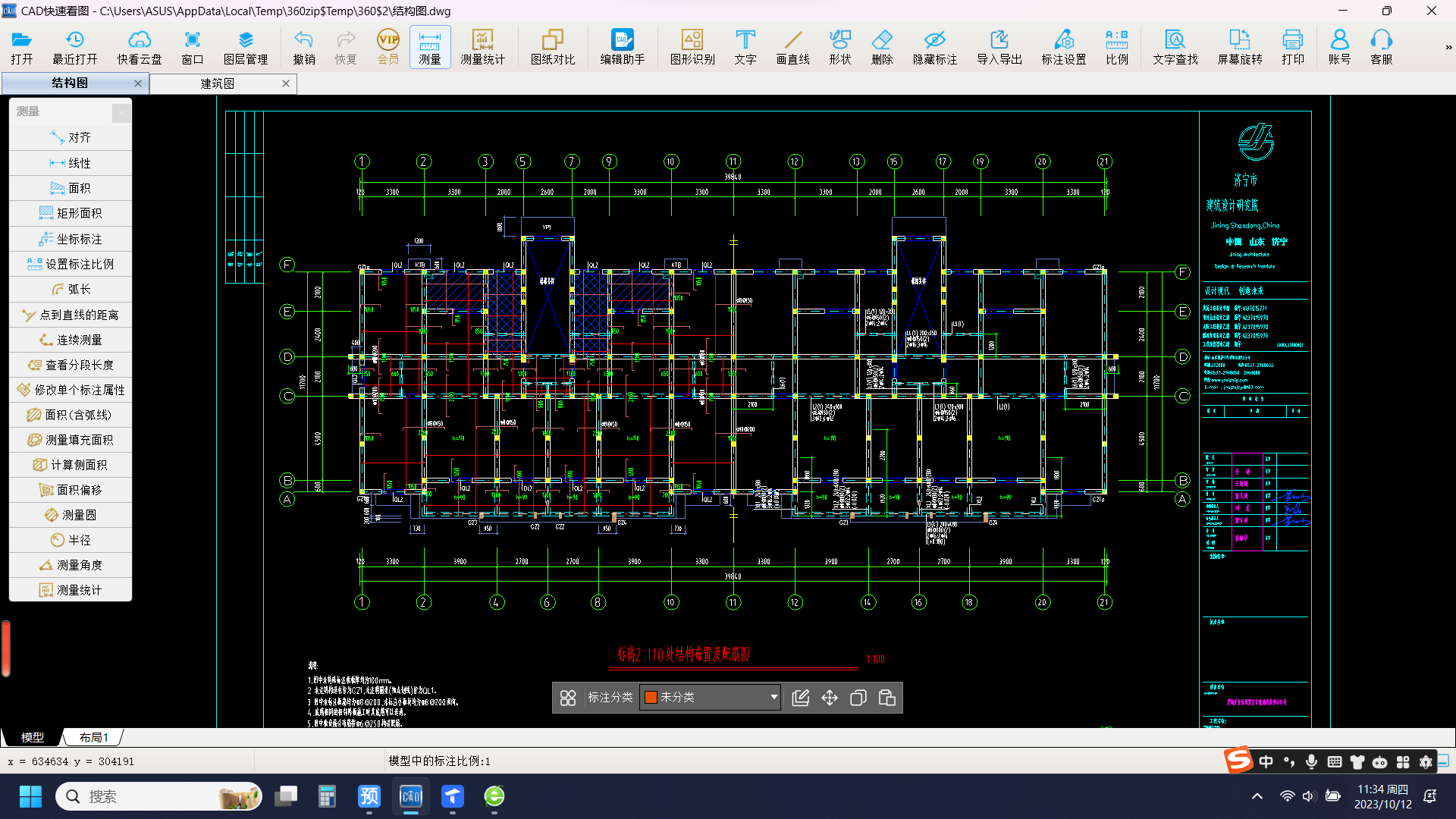
Task: Select the 画直线 draw line tool
Action: [x=793, y=47]
